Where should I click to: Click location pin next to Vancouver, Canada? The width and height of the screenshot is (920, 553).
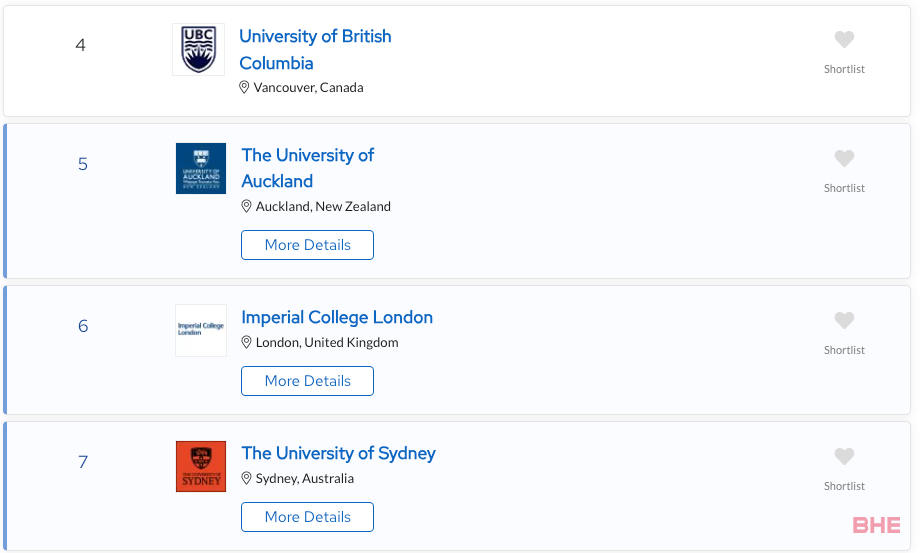[x=244, y=87]
